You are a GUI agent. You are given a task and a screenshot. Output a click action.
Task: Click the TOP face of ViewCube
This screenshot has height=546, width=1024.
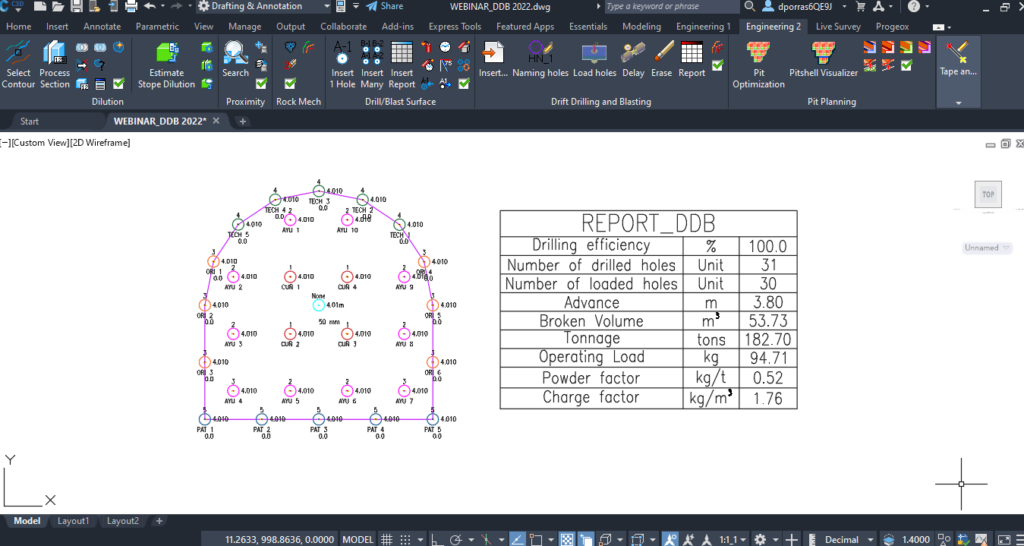[x=987, y=195]
